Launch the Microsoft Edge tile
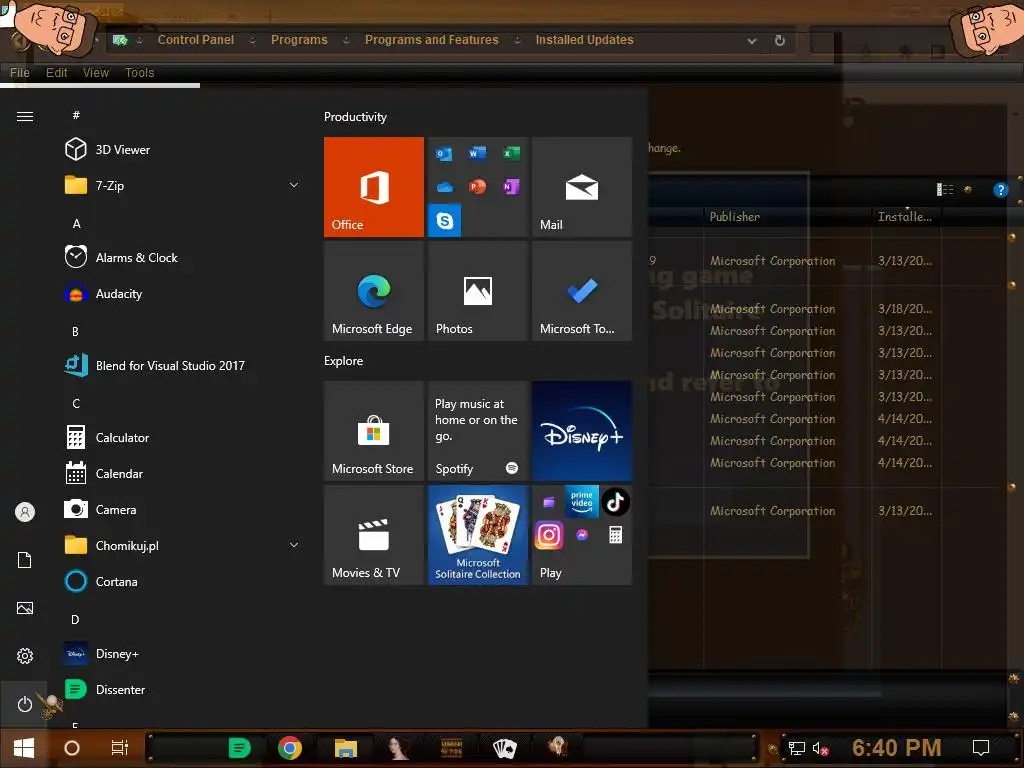 pos(374,291)
